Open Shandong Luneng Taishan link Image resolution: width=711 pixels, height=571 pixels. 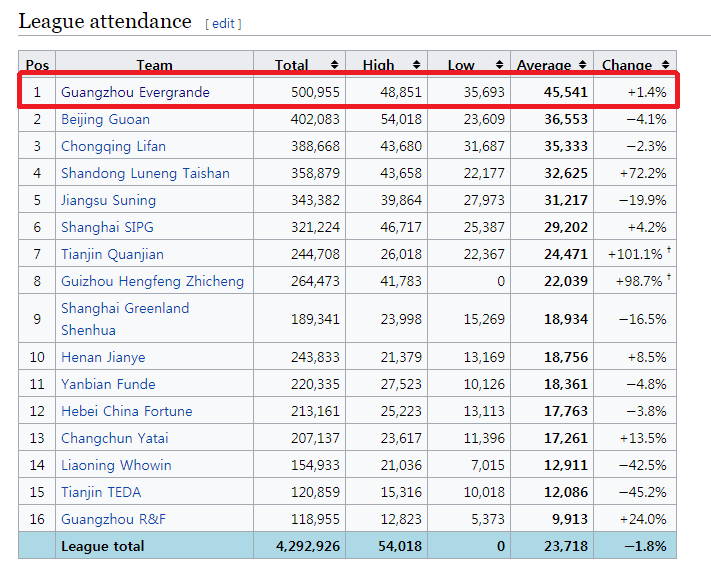click(145, 173)
